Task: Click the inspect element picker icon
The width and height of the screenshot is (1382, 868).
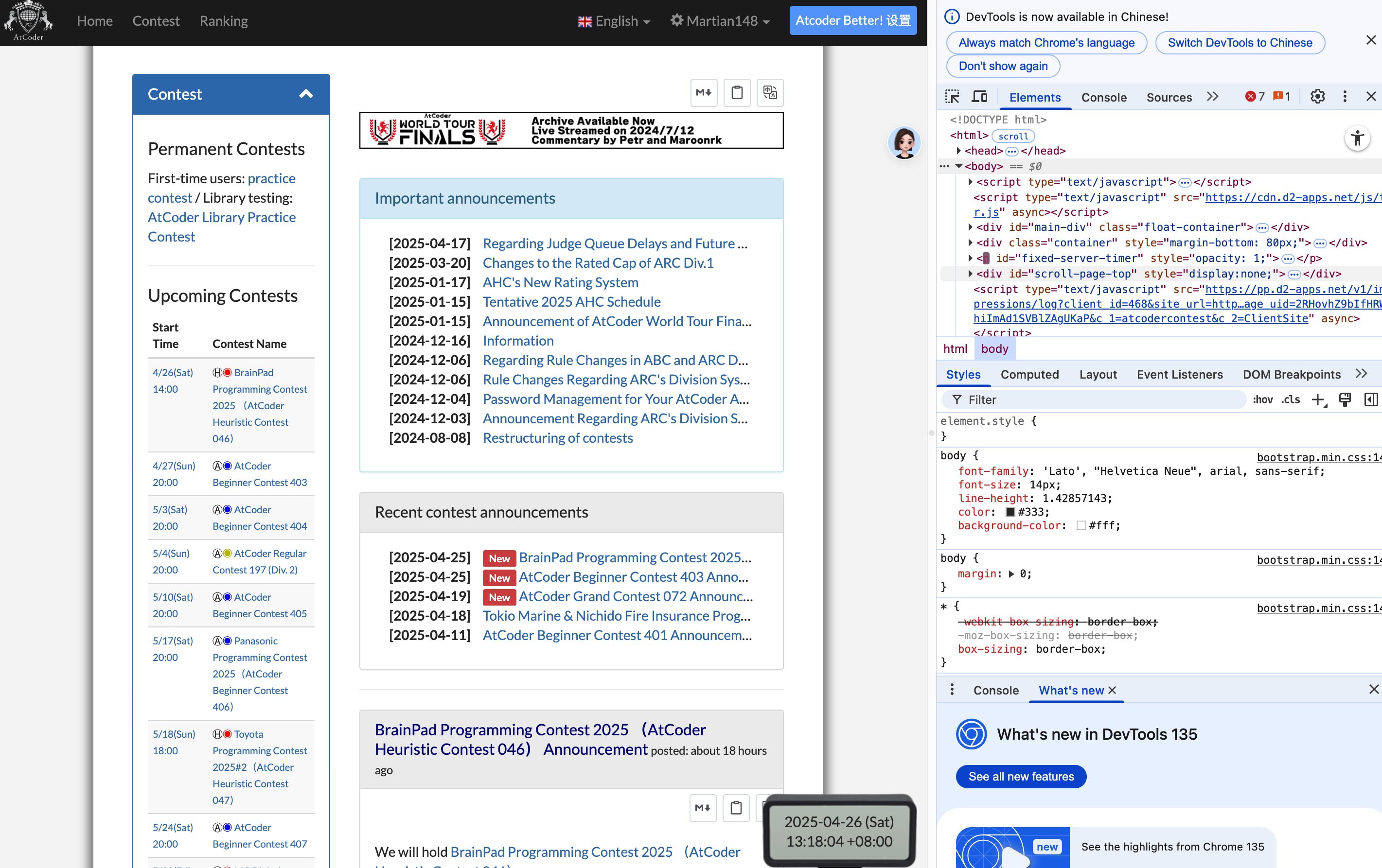Action: tap(952, 97)
